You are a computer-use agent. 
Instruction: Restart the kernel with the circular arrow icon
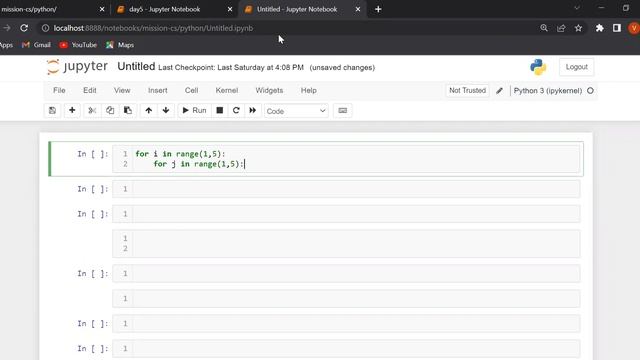pos(236,111)
